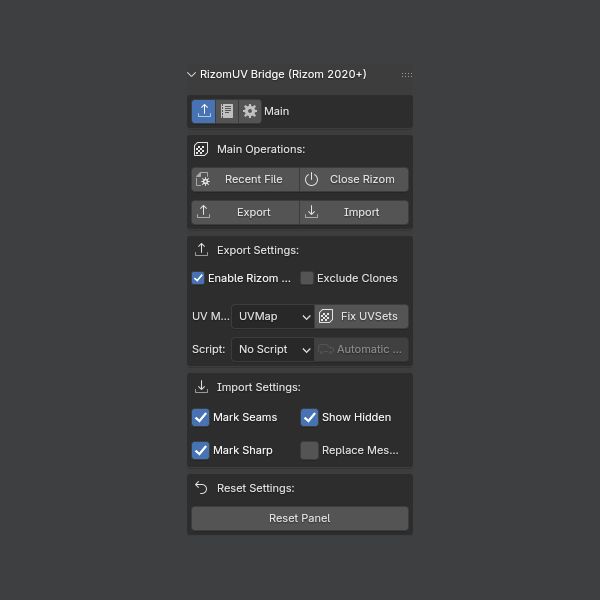Viewport: 600px width, 600px height.
Task: Click the 'Main' tab label text
Action: tap(276, 111)
